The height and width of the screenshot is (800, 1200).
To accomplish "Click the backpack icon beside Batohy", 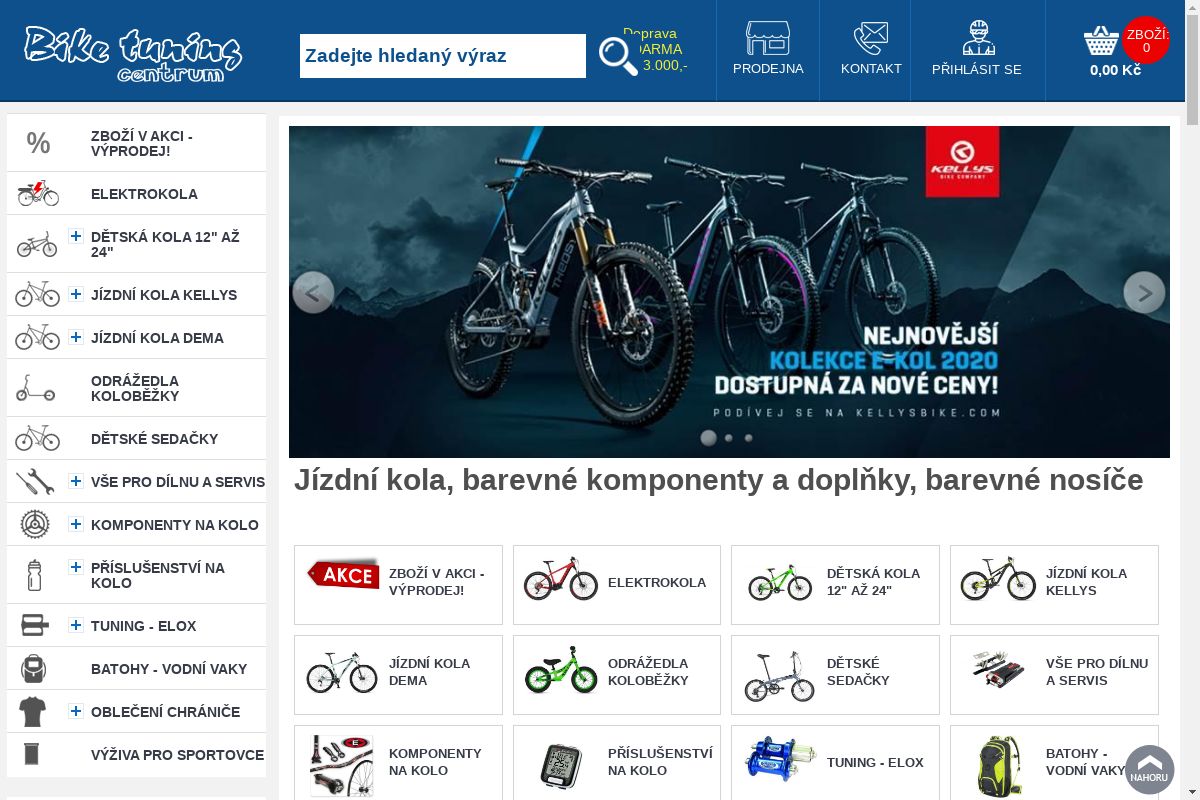I will pyautogui.click(x=34, y=668).
